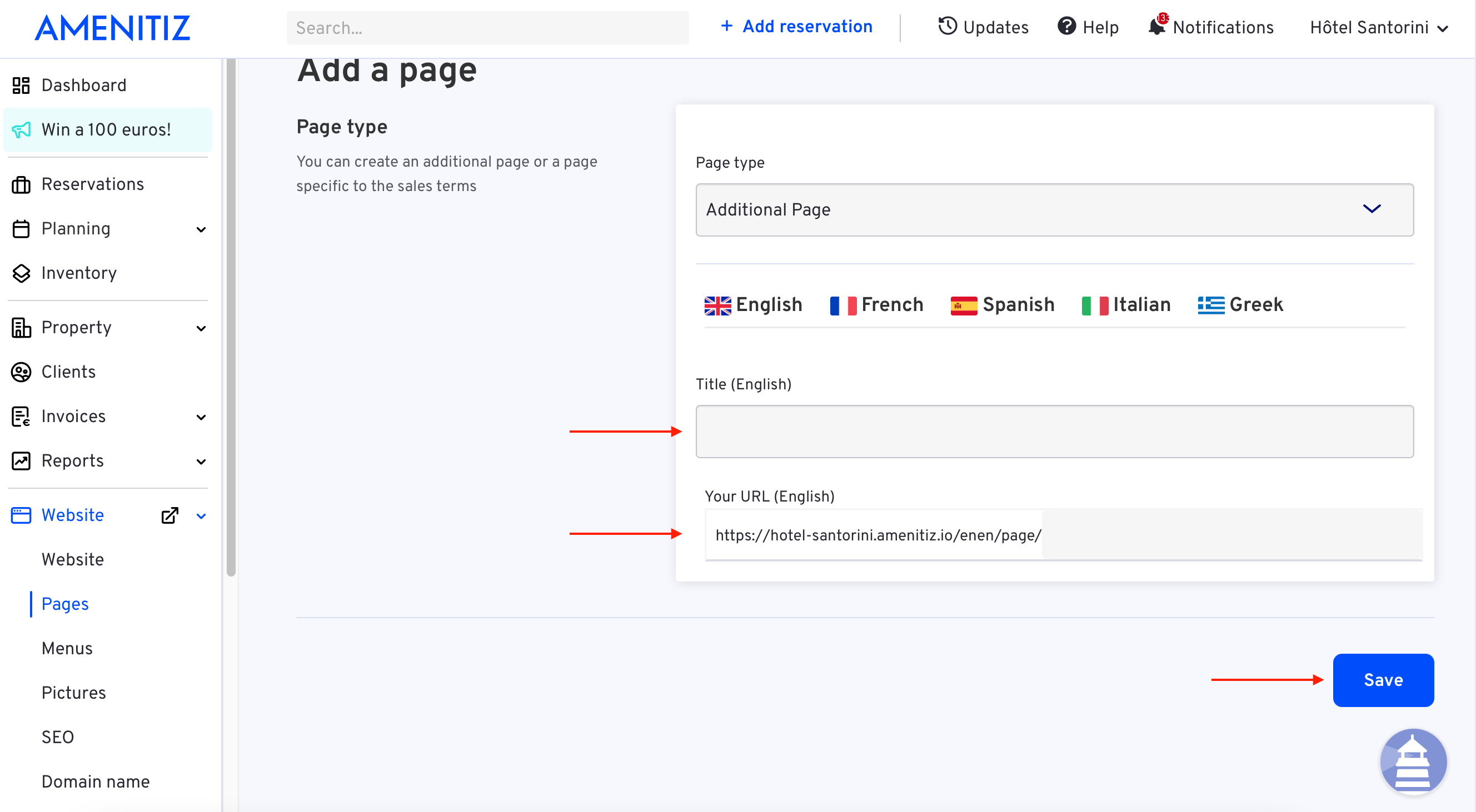Click the Add reservation link
Screen dimensions: 1476x812
796,26
